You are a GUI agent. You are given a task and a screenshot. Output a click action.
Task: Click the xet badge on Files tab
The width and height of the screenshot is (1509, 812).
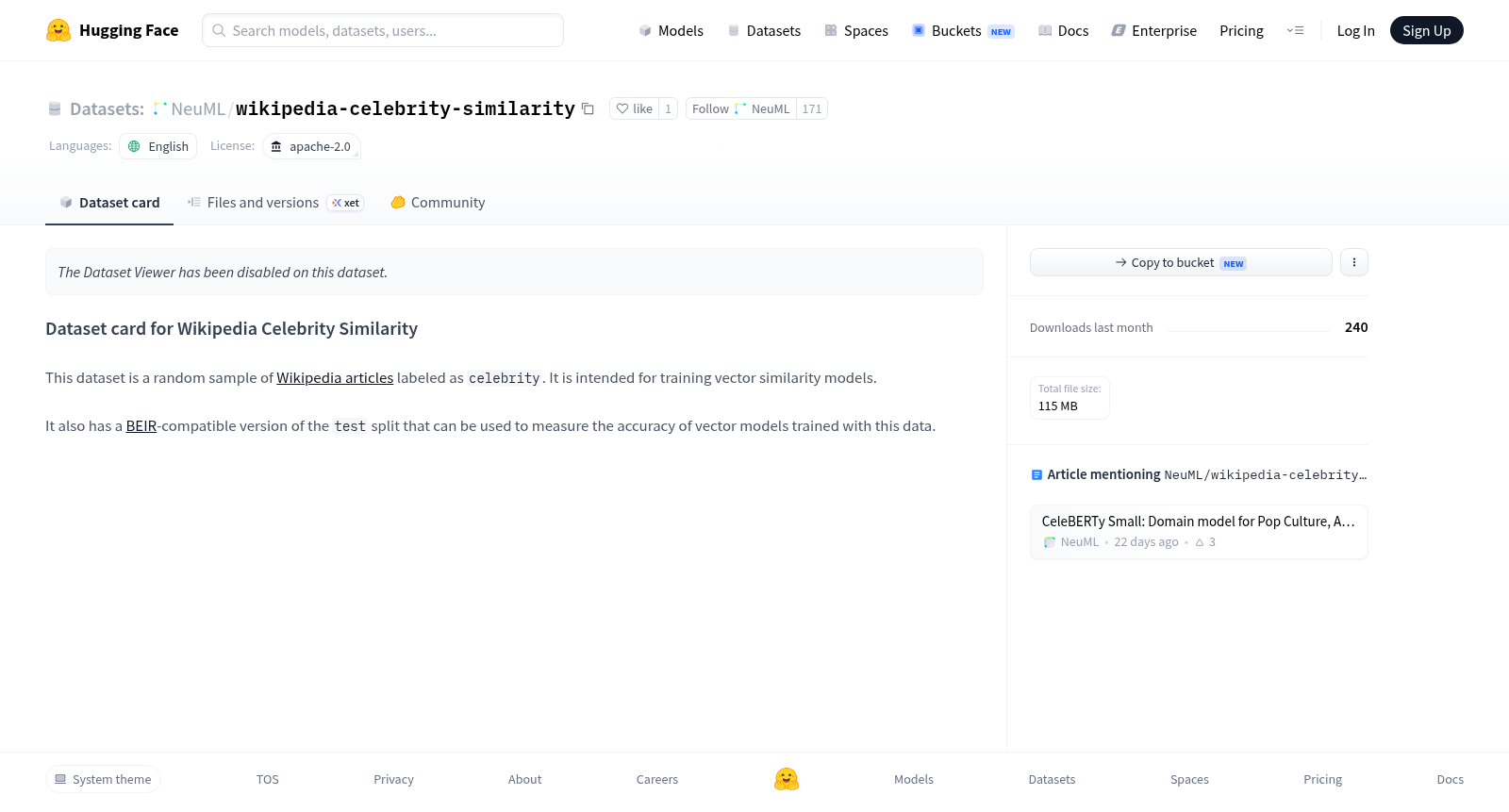pos(345,203)
